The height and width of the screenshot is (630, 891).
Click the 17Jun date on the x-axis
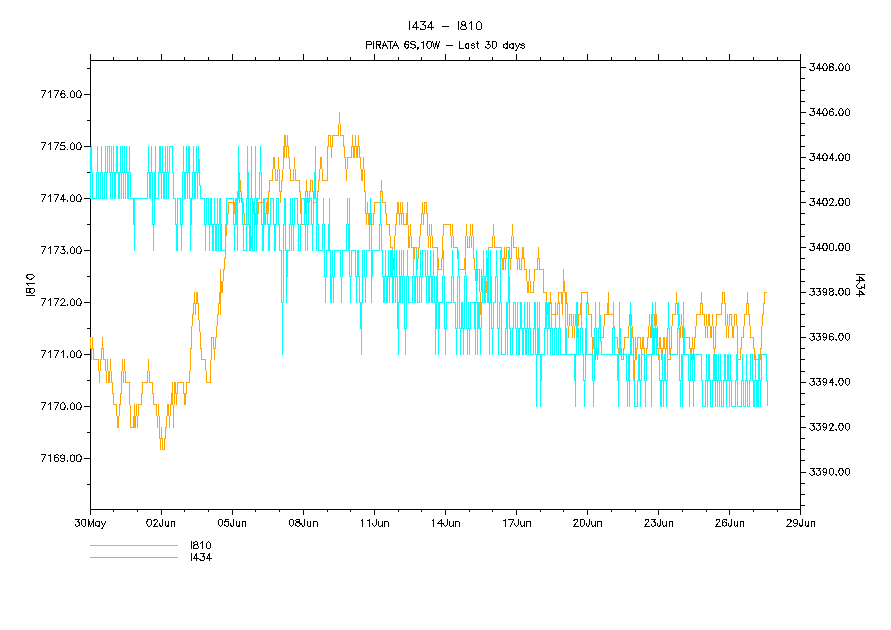pos(516,522)
